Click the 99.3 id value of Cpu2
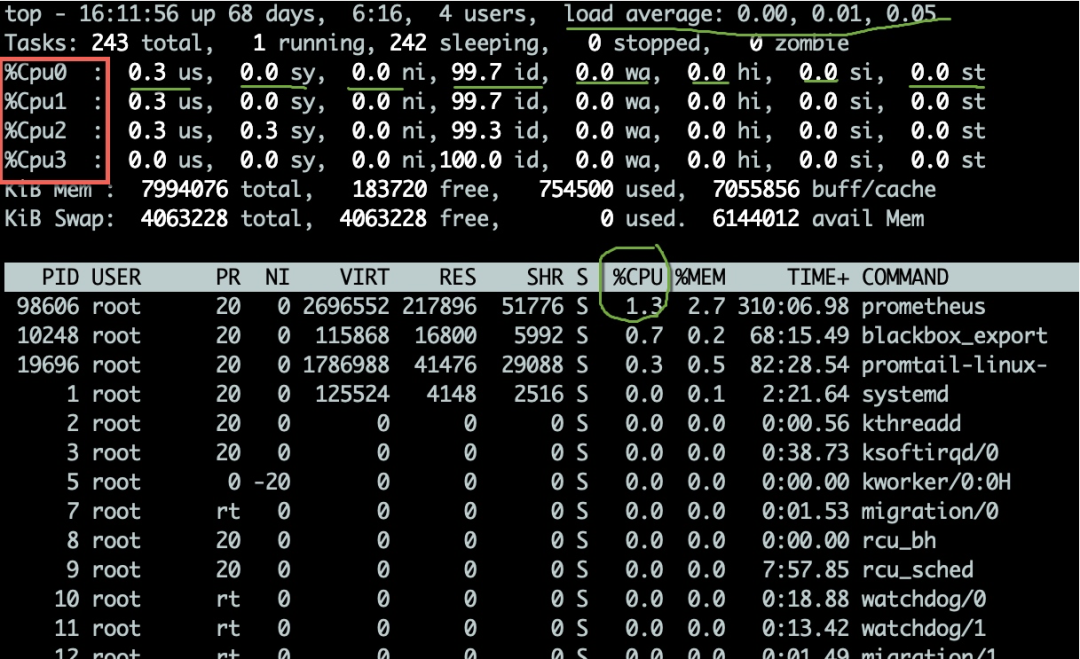1080x659 pixels. tap(477, 131)
